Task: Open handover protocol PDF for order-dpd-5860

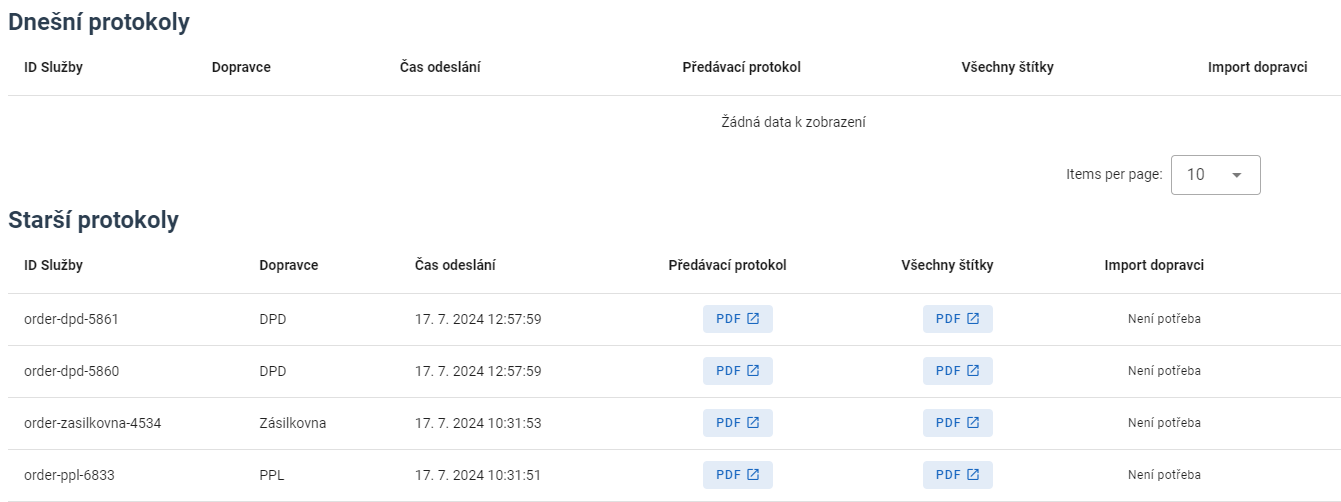Action: [x=738, y=371]
